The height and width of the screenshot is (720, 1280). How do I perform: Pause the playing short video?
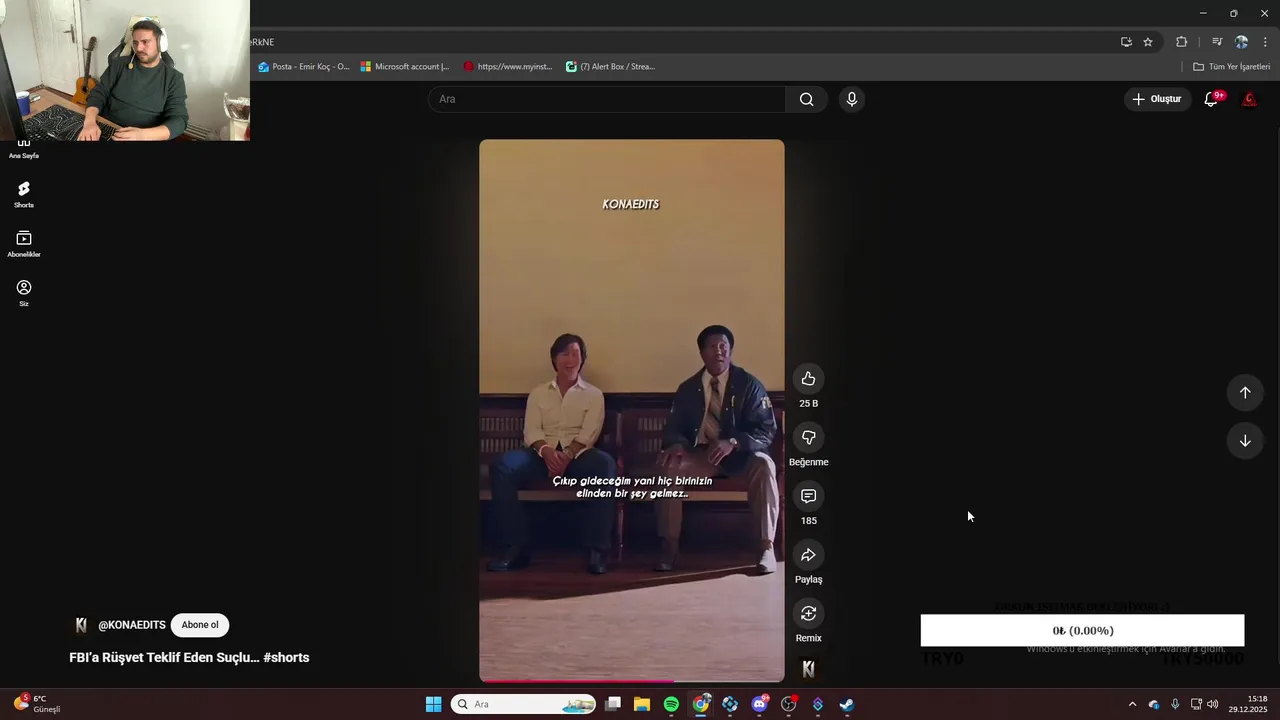632,410
